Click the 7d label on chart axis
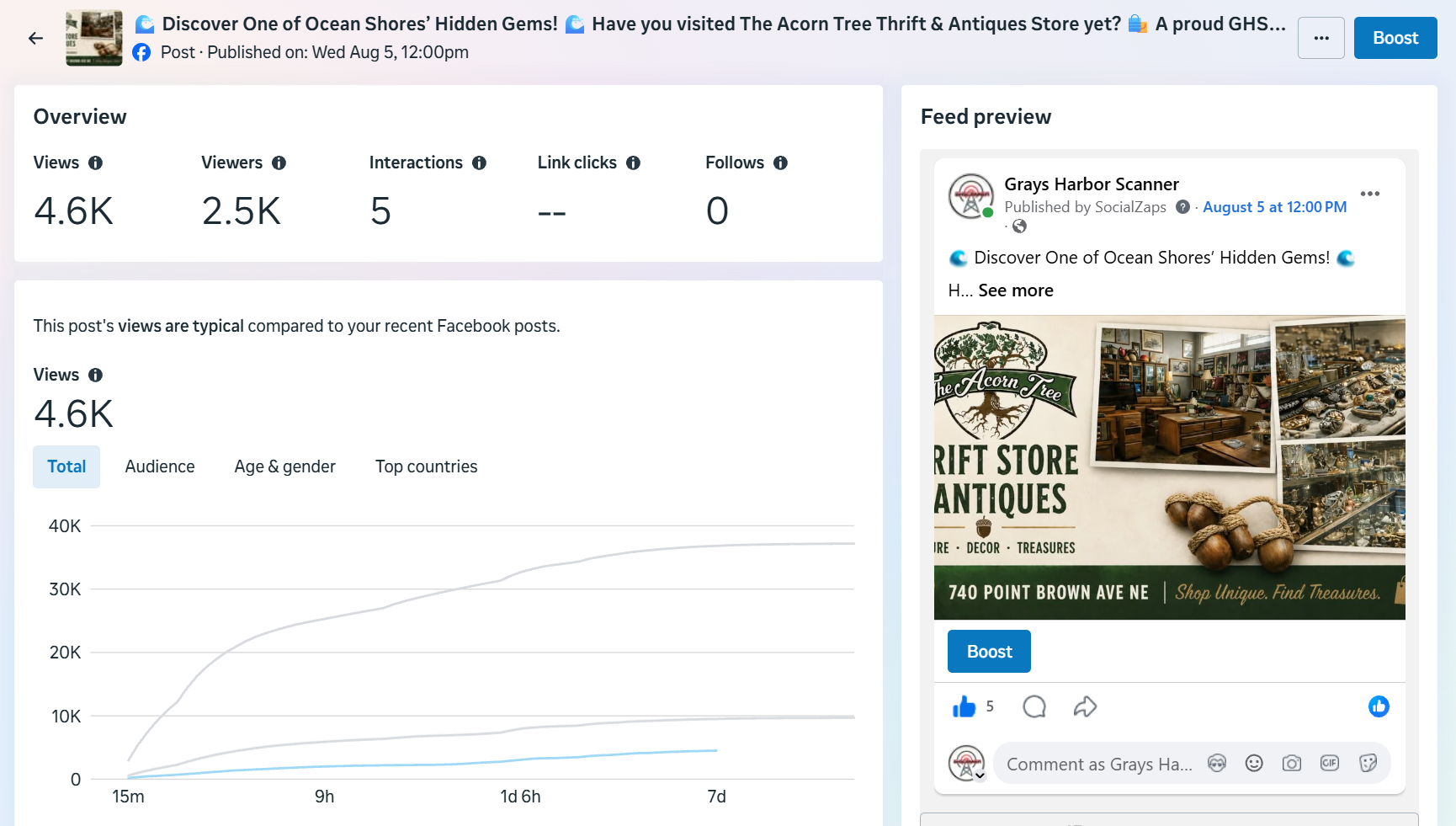Screen dimensions: 1456x826 [716, 797]
